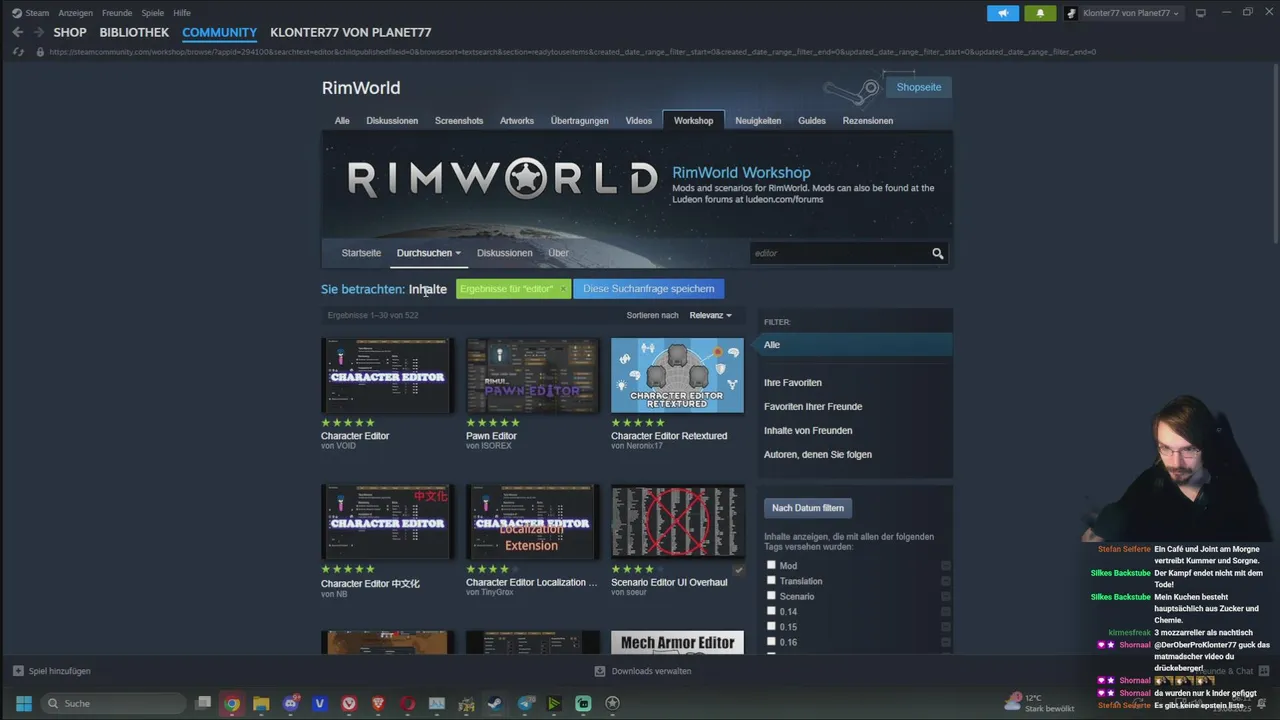Check the 0.14 version checkbox
This screenshot has width=1280, height=720.
(x=771, y=610)
